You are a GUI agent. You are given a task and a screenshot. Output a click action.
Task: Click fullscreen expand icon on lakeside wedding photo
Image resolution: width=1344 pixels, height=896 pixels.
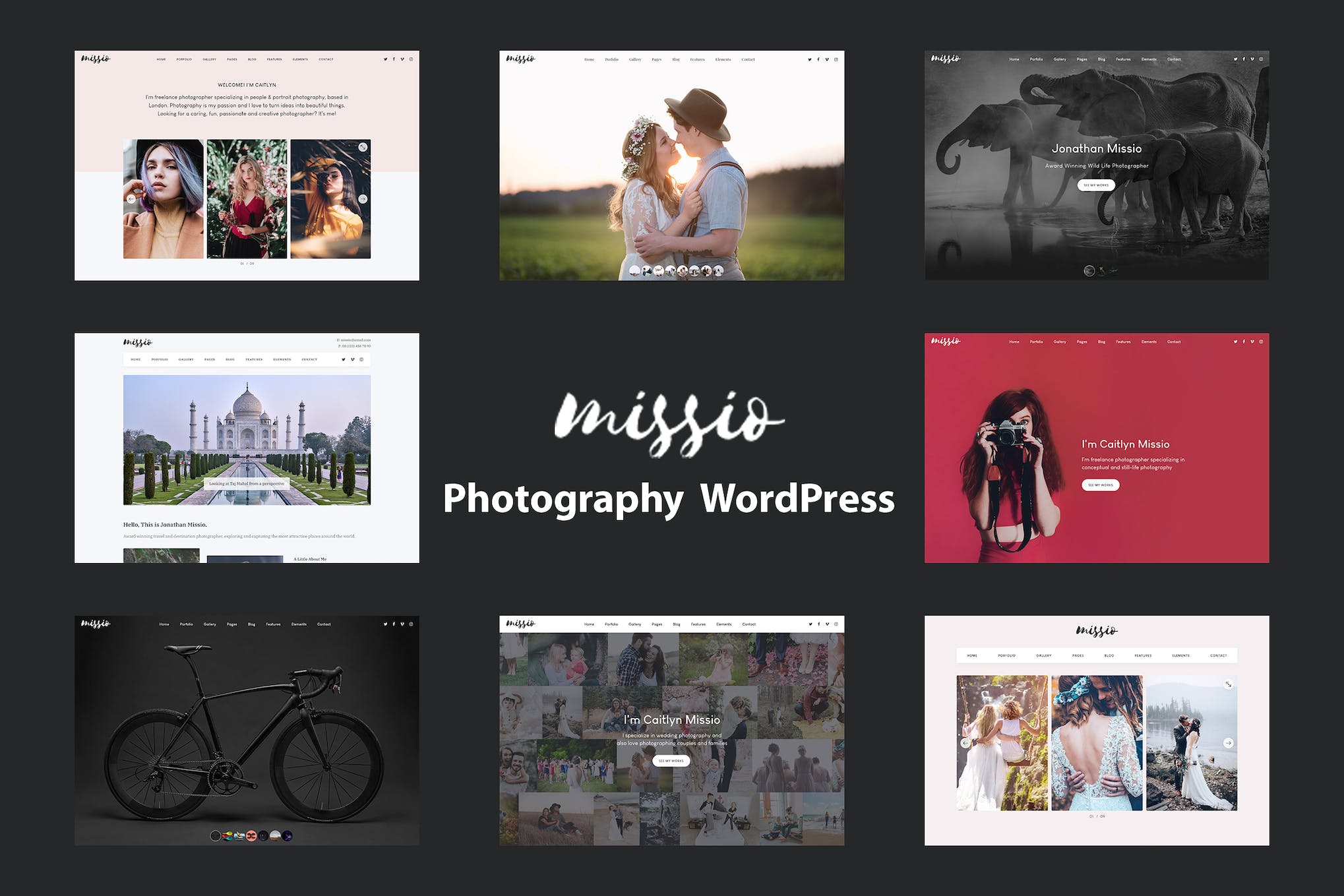tap(1228, 685)
